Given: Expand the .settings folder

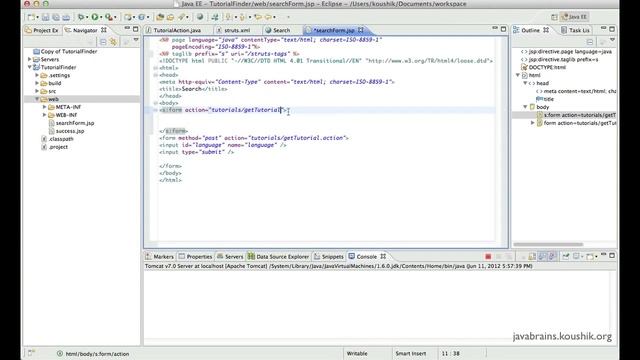Looking at the screenshot, I should tap(37, 75).
